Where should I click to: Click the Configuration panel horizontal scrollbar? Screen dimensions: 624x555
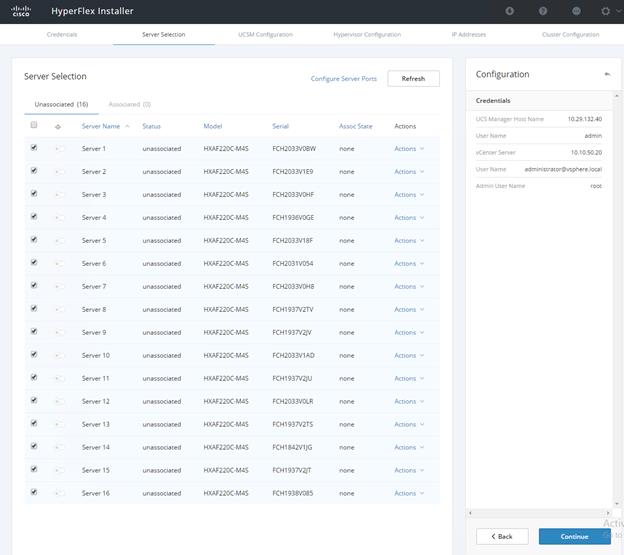pyautogui.click(x=539, y=513)
